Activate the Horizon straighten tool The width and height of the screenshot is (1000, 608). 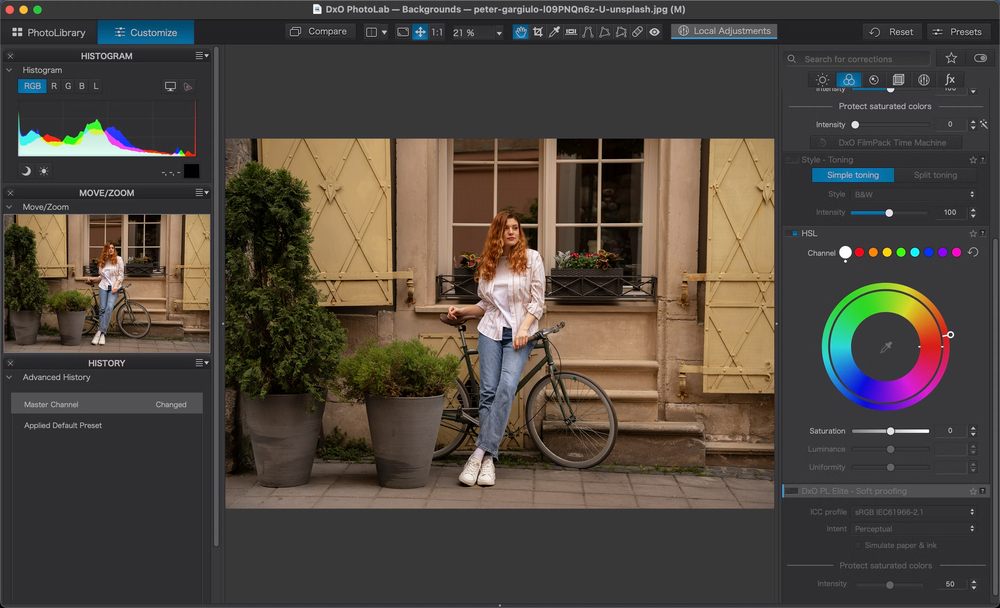(572, 32)
